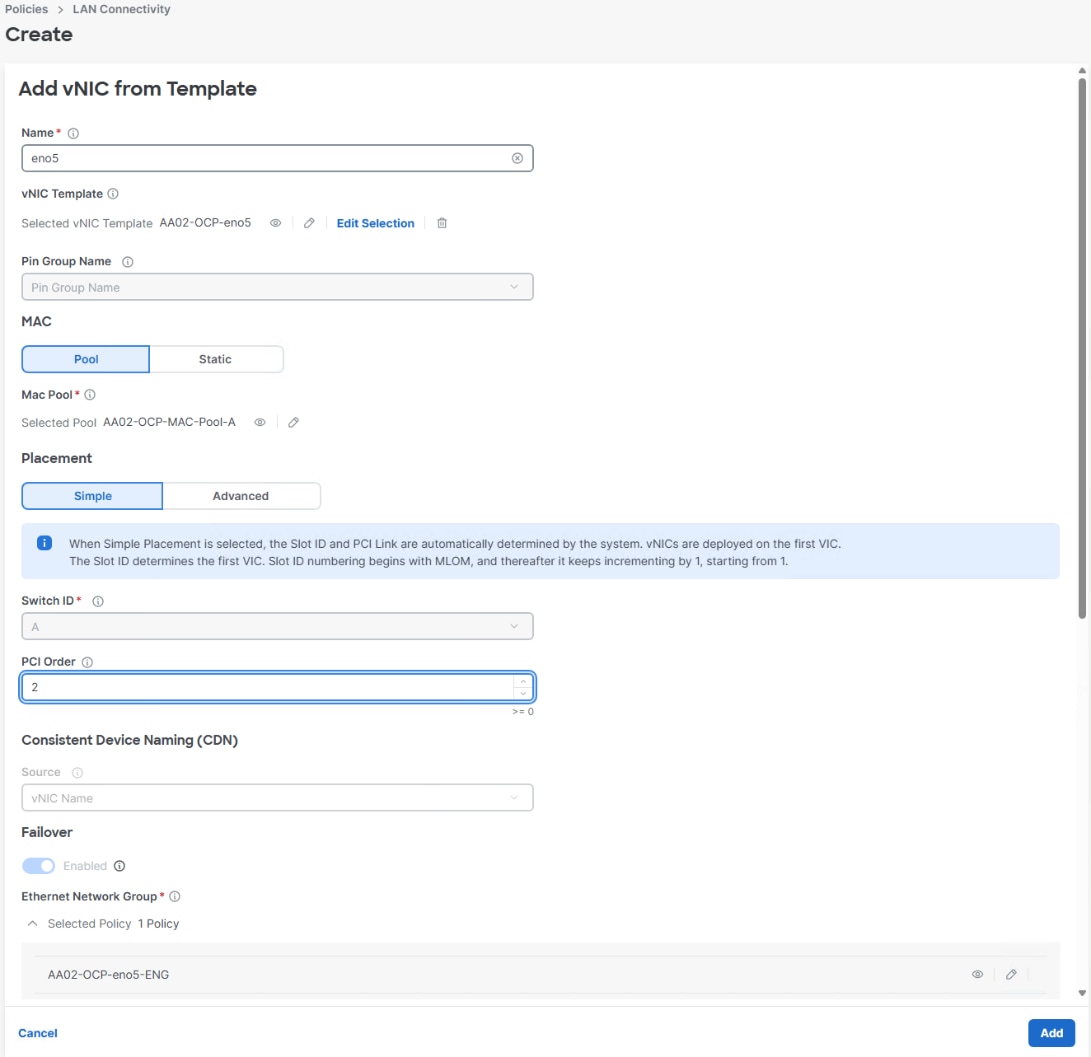
Task: Show the CDN Source info icon
Action: pyautogui.click(x=77, y=772)
